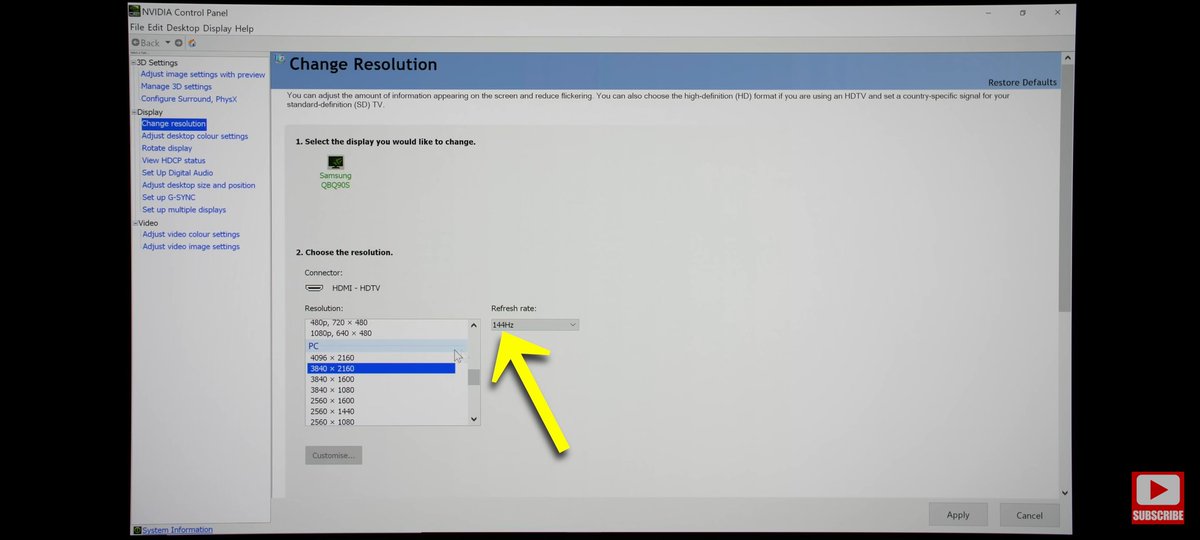Collapse the Display tree group
Image resolution: width=1200 pixels, height=540 pixels.
click(x=134, y=112)
